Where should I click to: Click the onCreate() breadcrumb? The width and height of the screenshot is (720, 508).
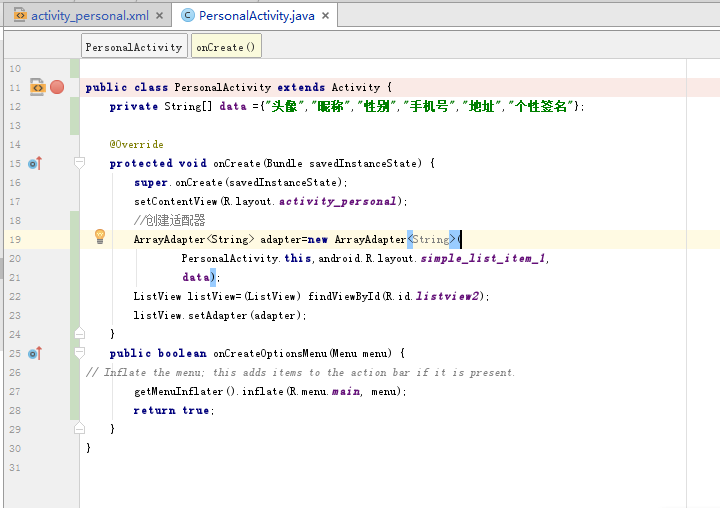pos(226,47)
